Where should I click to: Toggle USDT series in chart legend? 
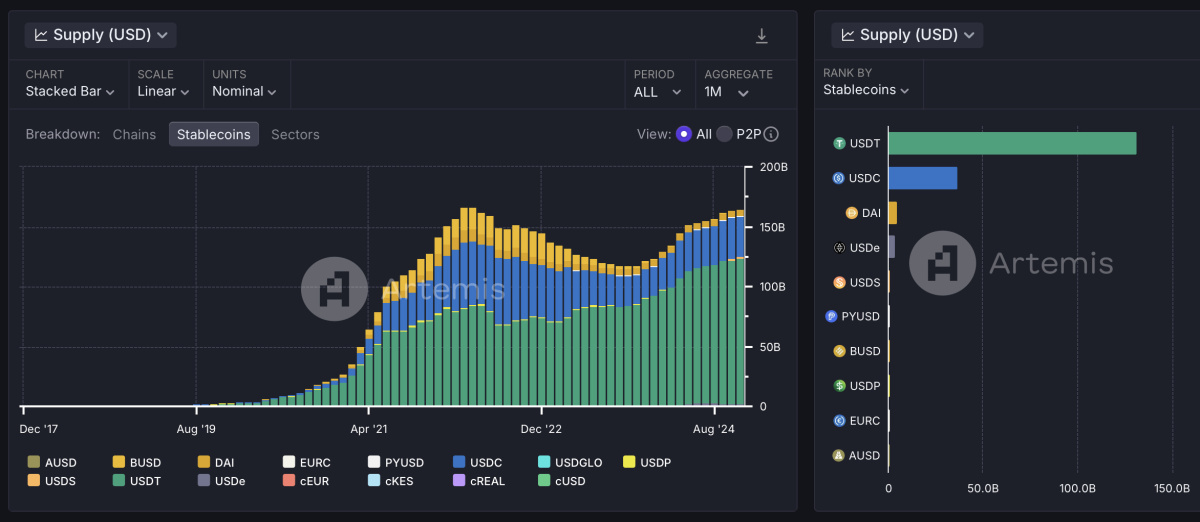(138, 480)
